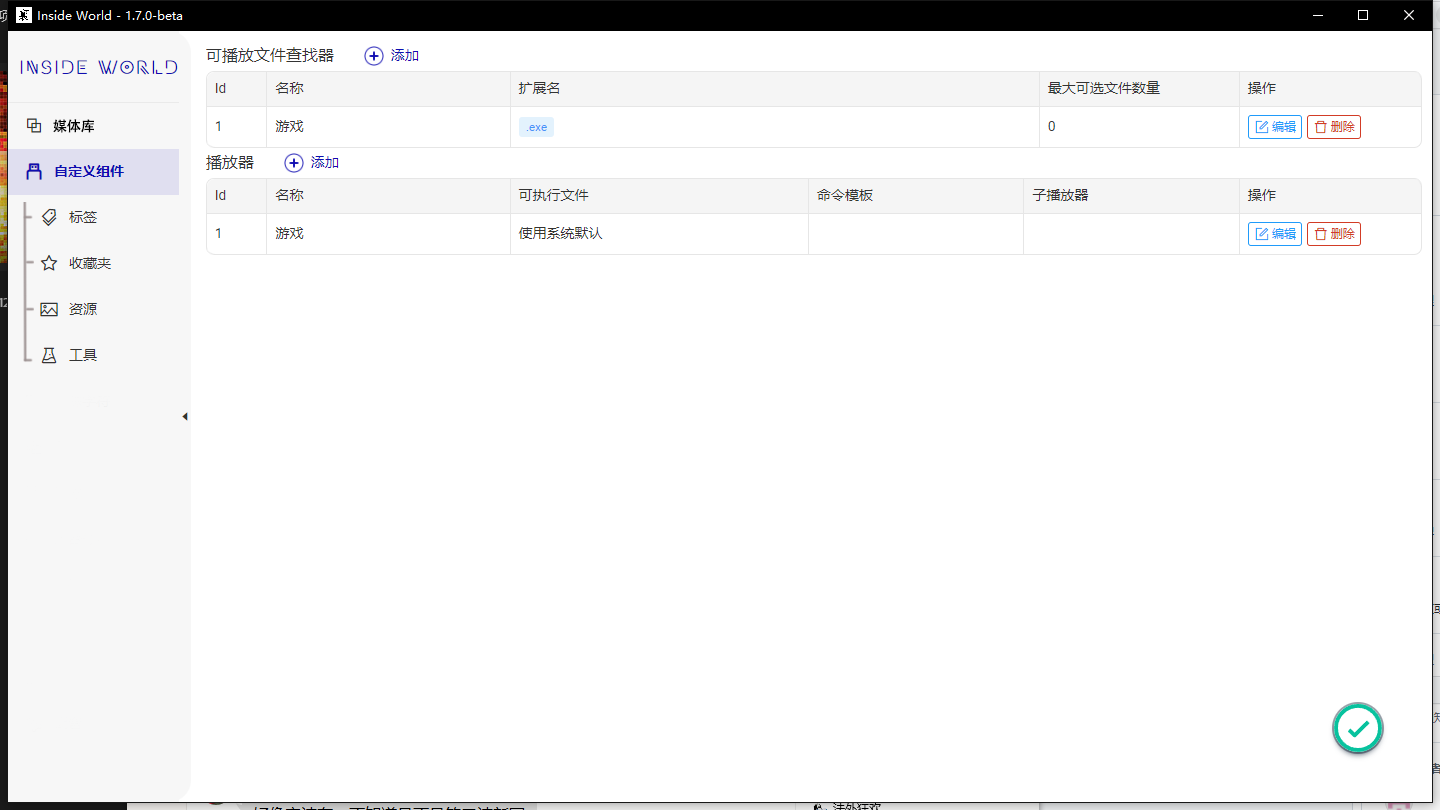Click the plus icon beside 播放器
This screenshot has width=1440, height=810.
293,162
